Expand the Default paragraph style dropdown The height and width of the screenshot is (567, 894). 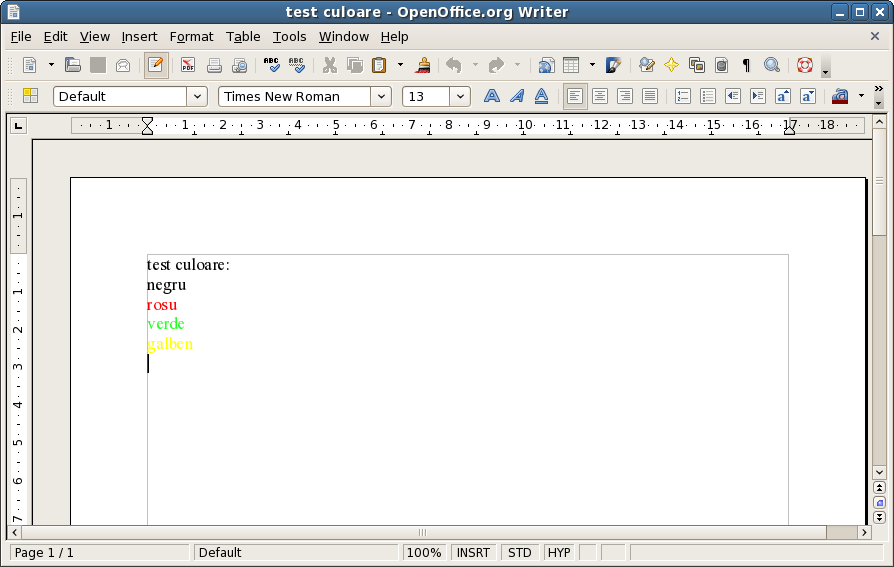(x=197, y=96)
